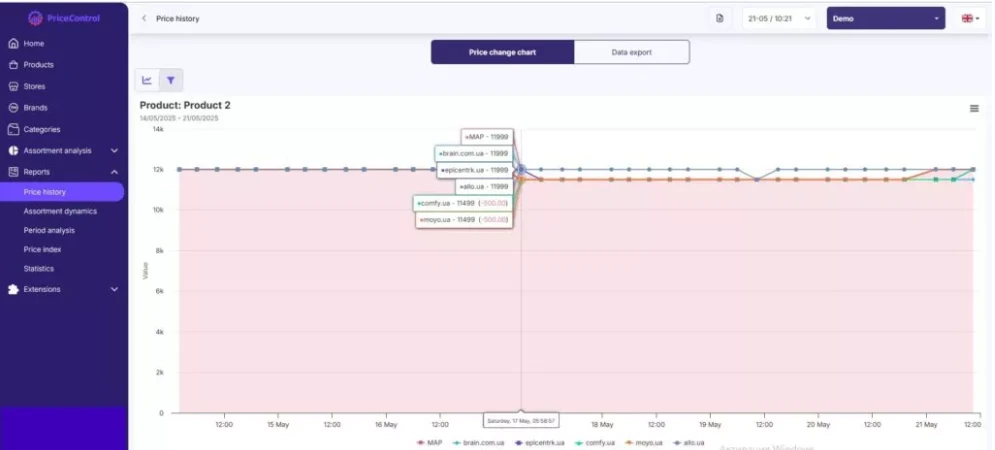
Task: Click the MAP - 11999 tooltip label
Action: pyautogui.click(x=487, y=137)
